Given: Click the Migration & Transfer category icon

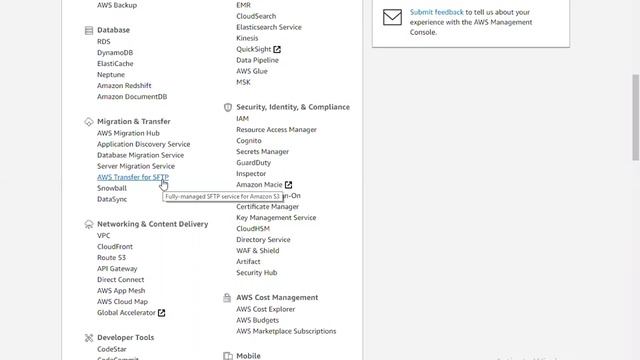Looking at the screenshot, I should (x=89, y=122).
